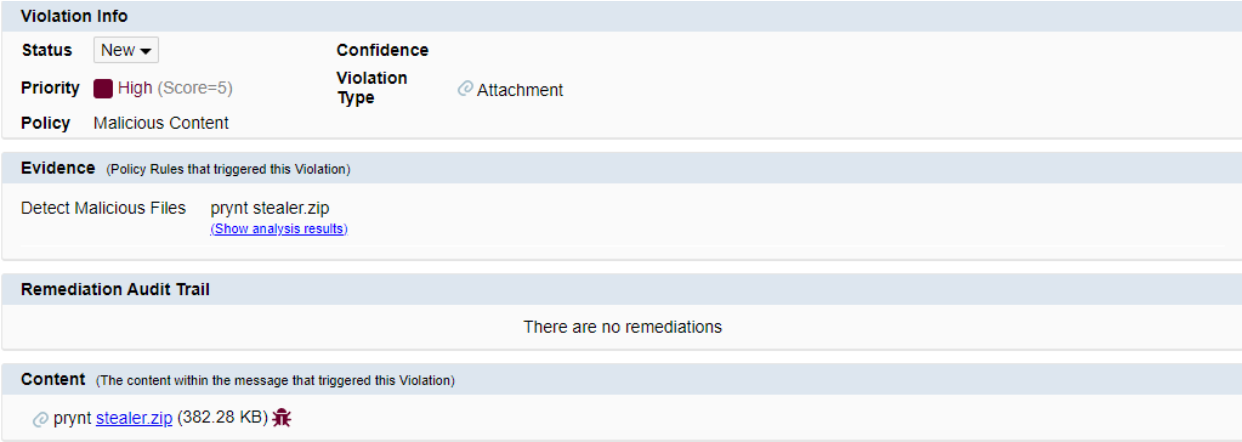Screen dimensions: 1242x442
Task: Click the Confidence label
Action: 382,50
